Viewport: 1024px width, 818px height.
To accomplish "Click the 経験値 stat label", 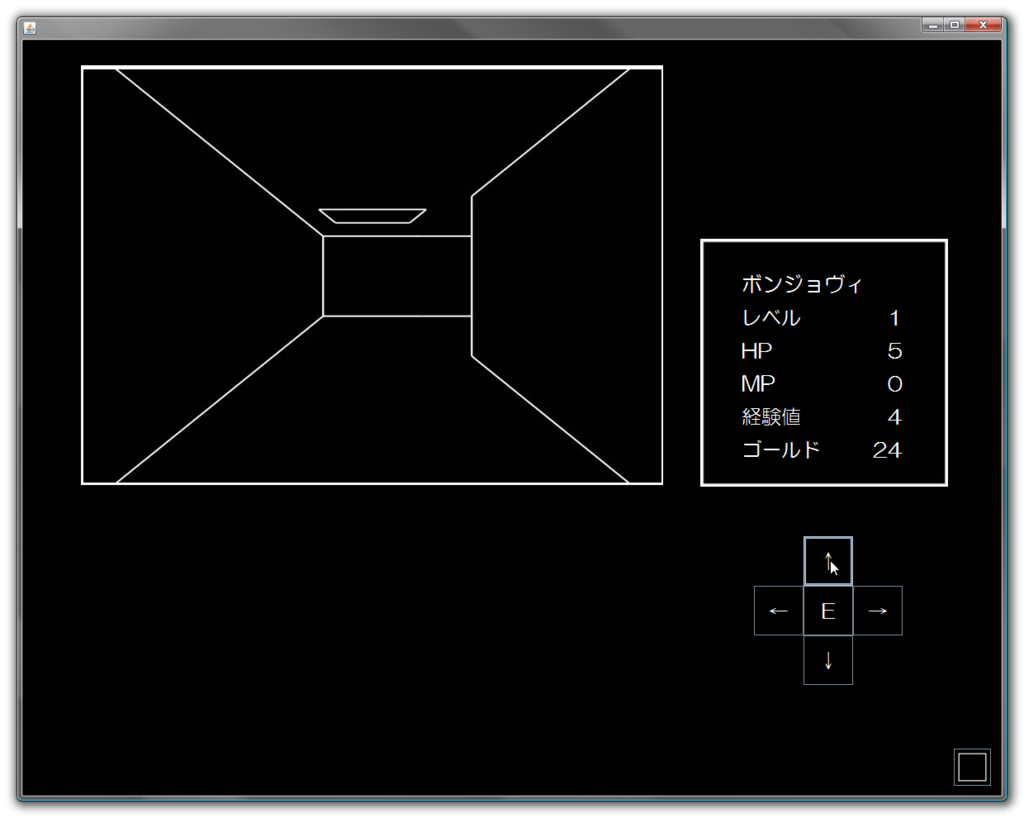I will pyautogui.click(x=771, y=417).
